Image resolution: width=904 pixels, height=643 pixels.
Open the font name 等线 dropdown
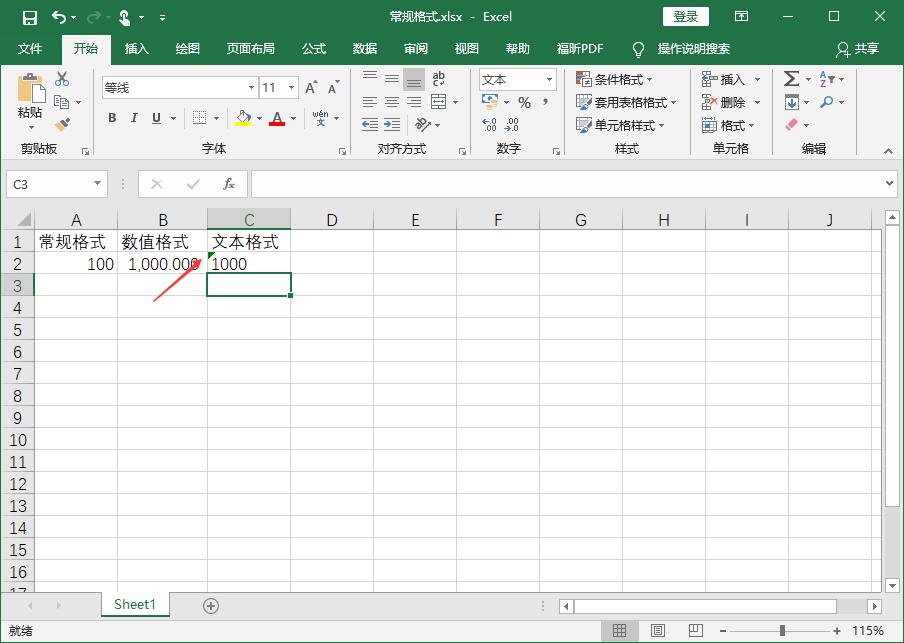pos(251,88)
